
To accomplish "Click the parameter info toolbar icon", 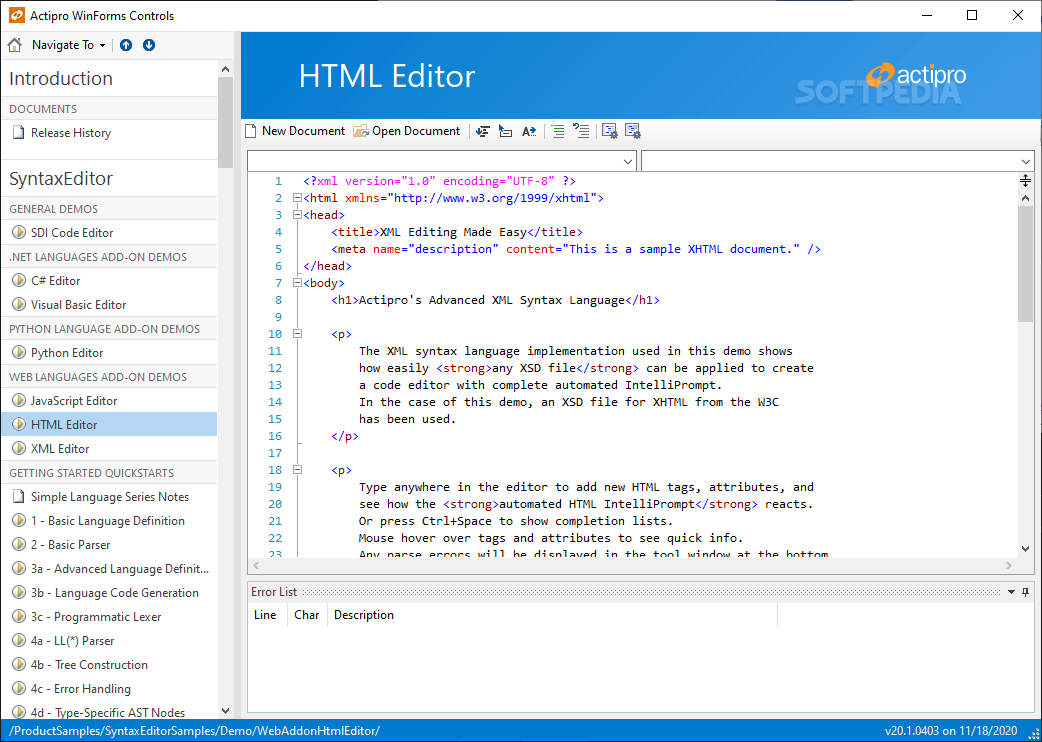I will 506,131.
